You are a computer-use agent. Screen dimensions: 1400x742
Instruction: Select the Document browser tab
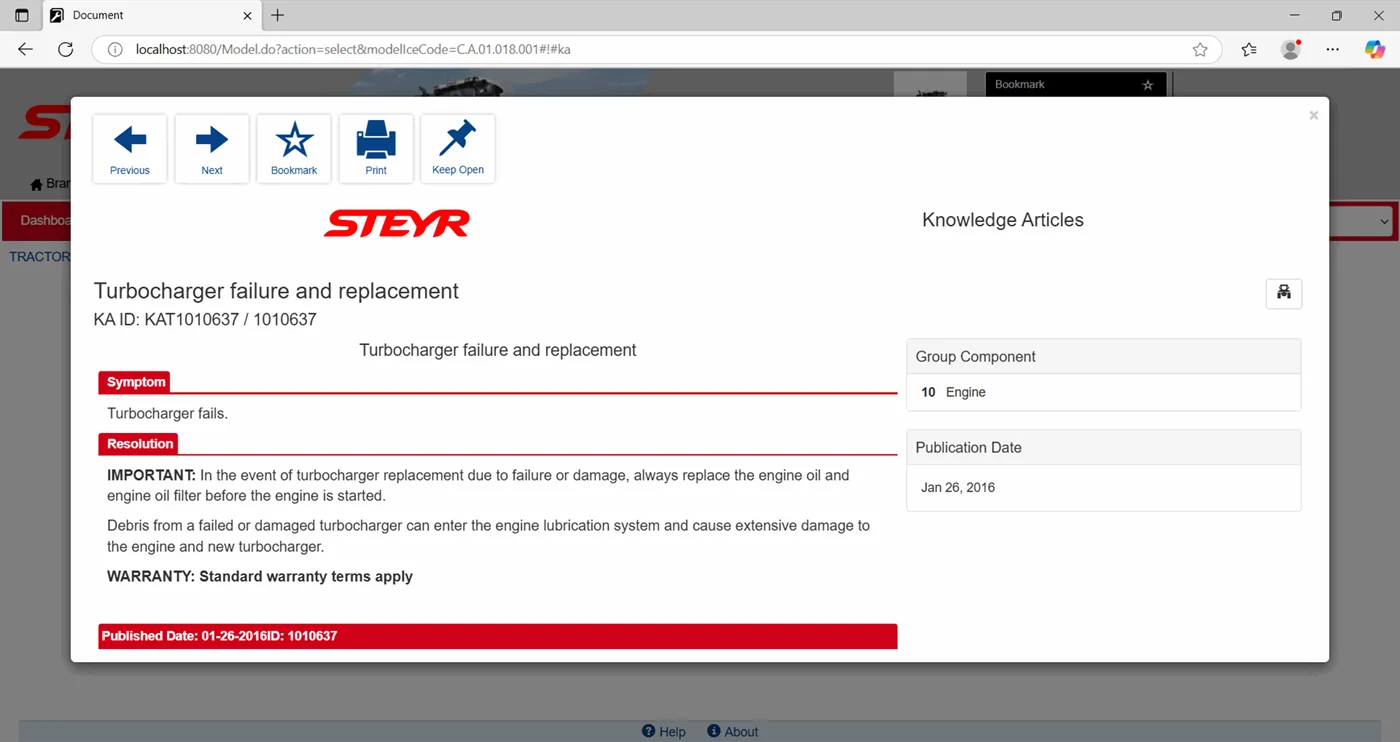point(152,16)
